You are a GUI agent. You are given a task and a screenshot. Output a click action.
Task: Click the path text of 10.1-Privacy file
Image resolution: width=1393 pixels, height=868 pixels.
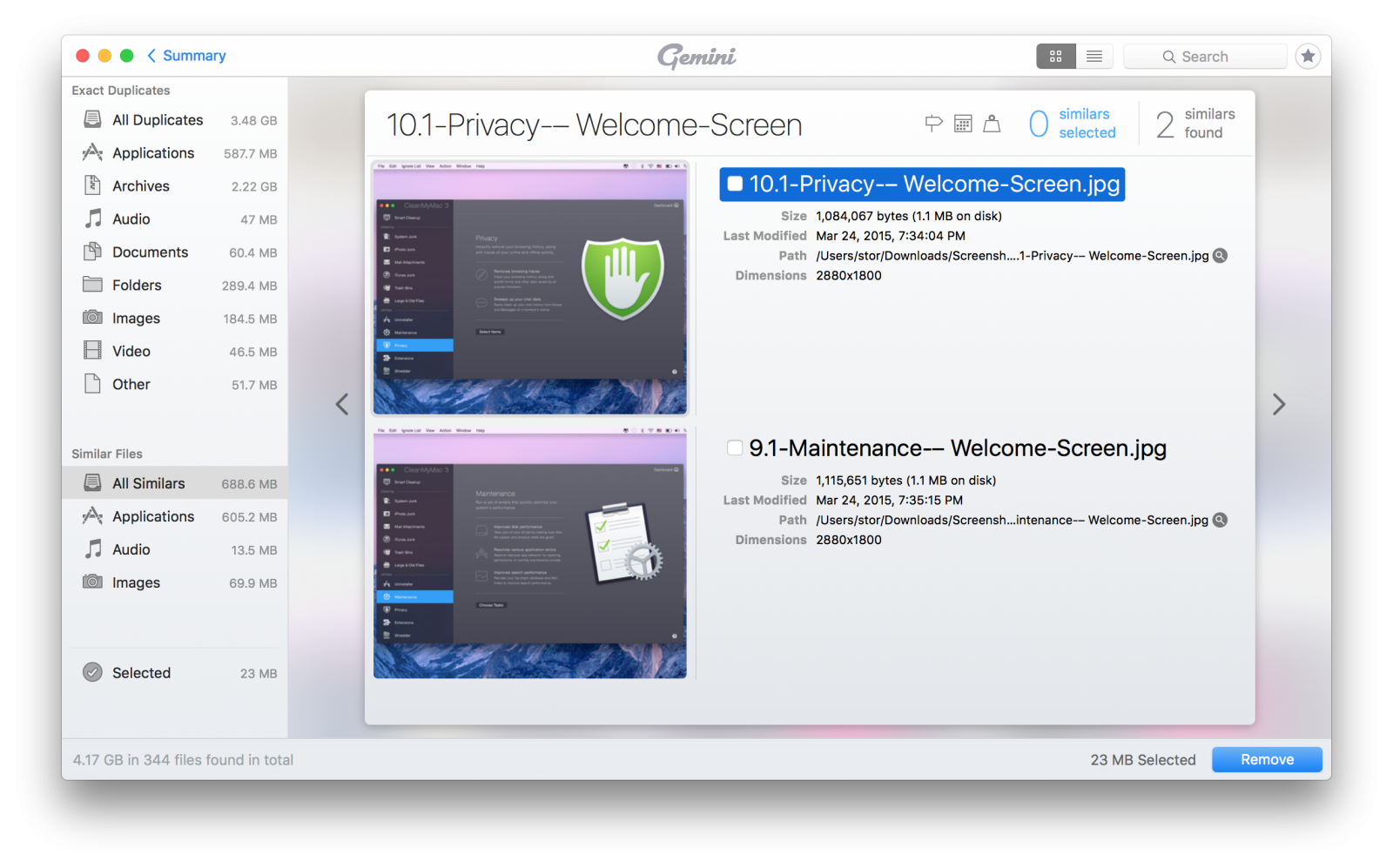pyautogui.click(x=1013, y=255)
